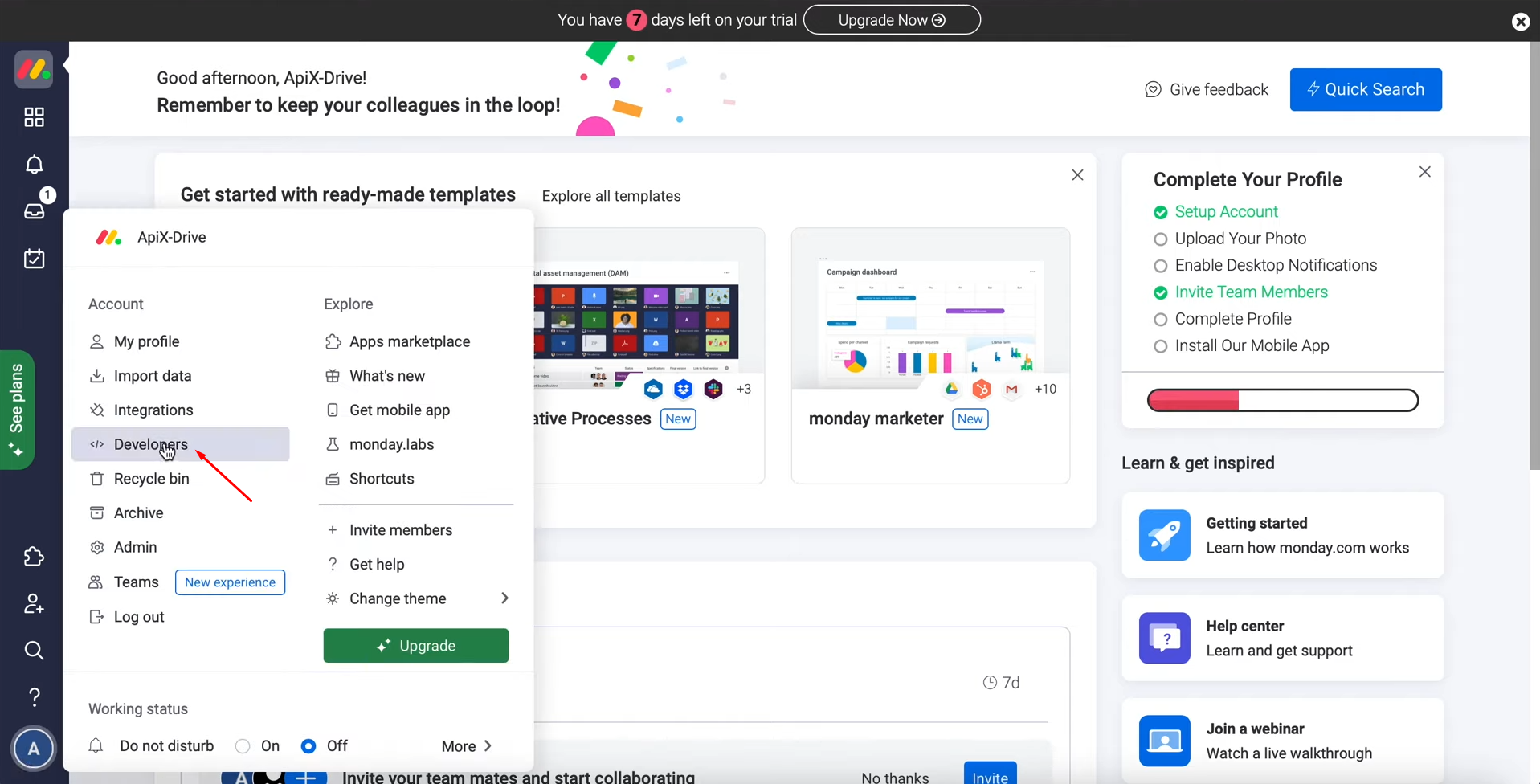This screenshot has height=784, width=1540.
Task: Click the Gmail icon on monday marketer
Action: tap(1011, 389)
